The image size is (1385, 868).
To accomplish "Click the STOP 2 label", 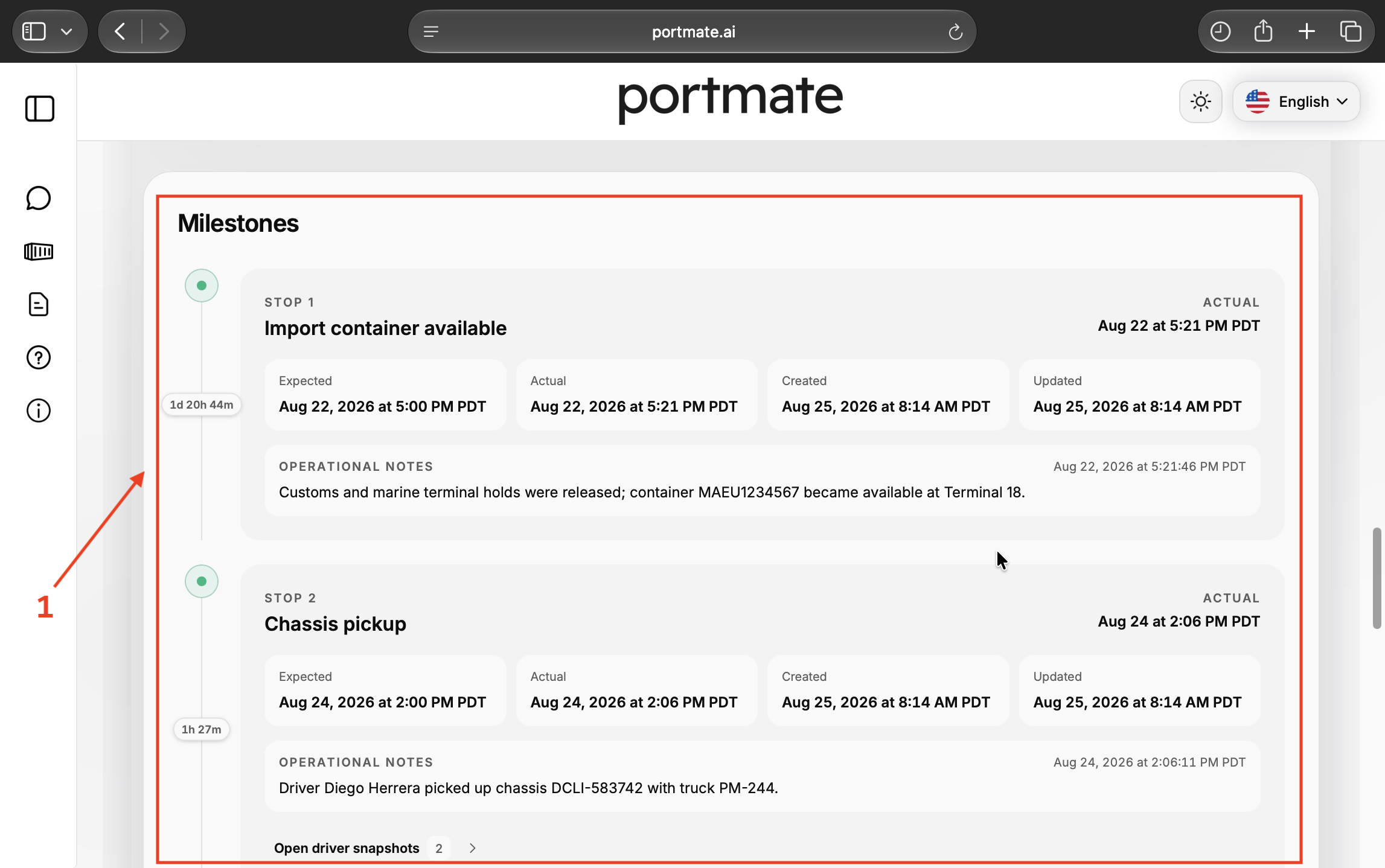I will click(290, 598).
